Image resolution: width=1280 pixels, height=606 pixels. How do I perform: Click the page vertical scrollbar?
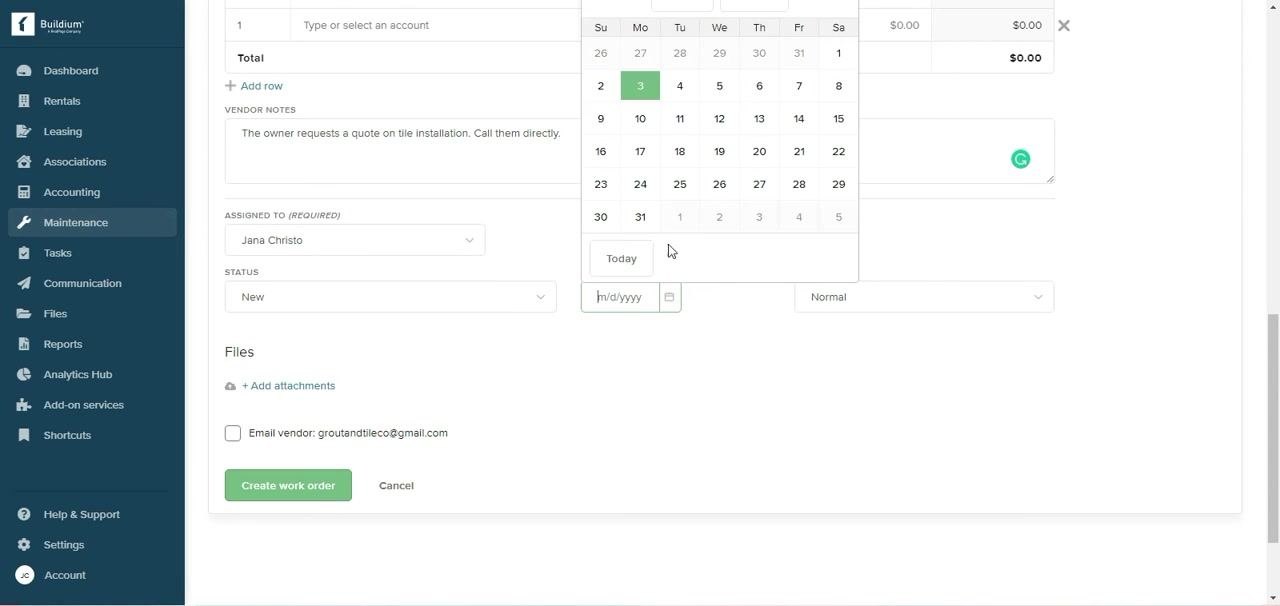click(x=1273, y=428)
